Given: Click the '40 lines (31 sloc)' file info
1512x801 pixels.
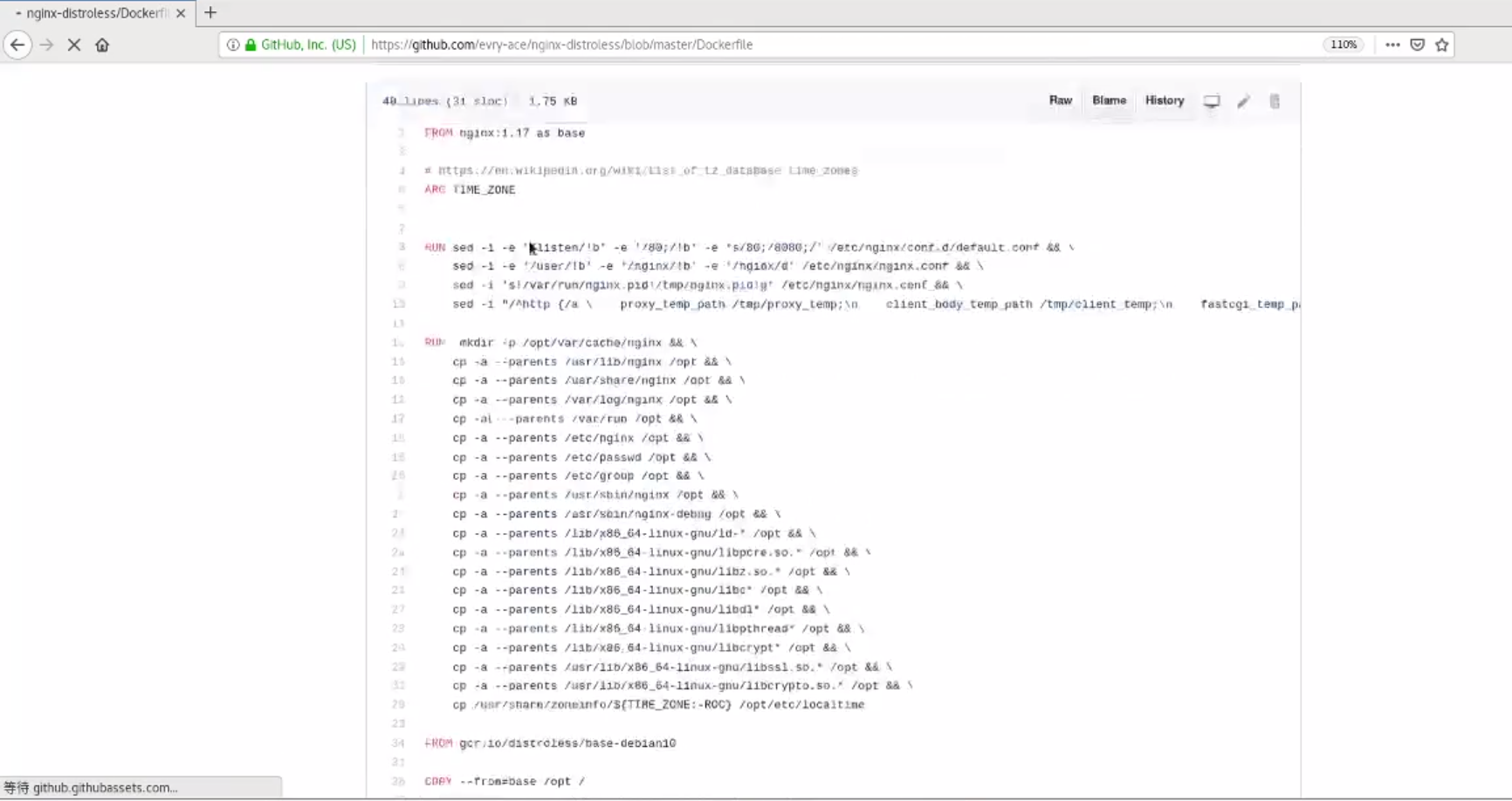Looking at the screenshot, I should point(445,101).
